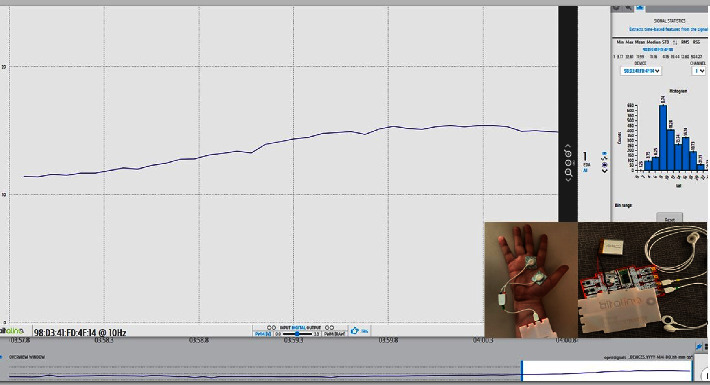Click the bitalino logo icon

12,332
